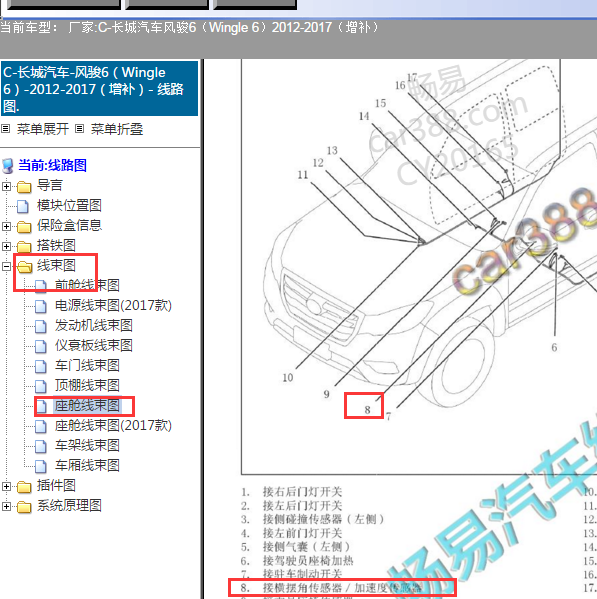Click the blue title header C-长城汽车-风骏6 线路图
This screenshot has width=597, height=599.
click(x=99, y=89)
